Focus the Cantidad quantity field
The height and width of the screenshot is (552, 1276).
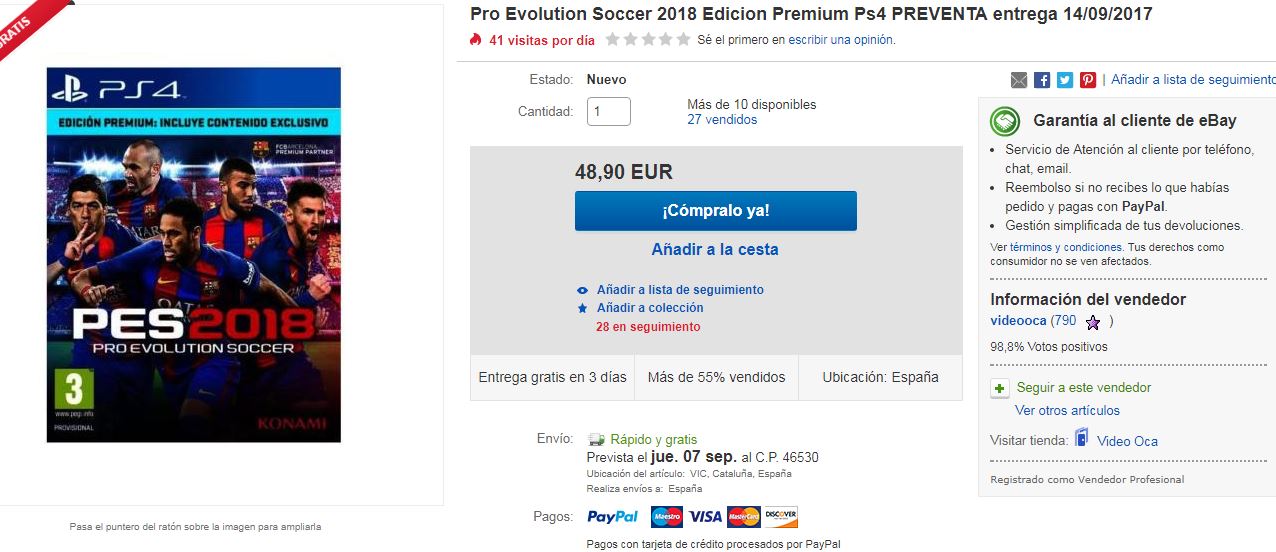click(608, 112)
